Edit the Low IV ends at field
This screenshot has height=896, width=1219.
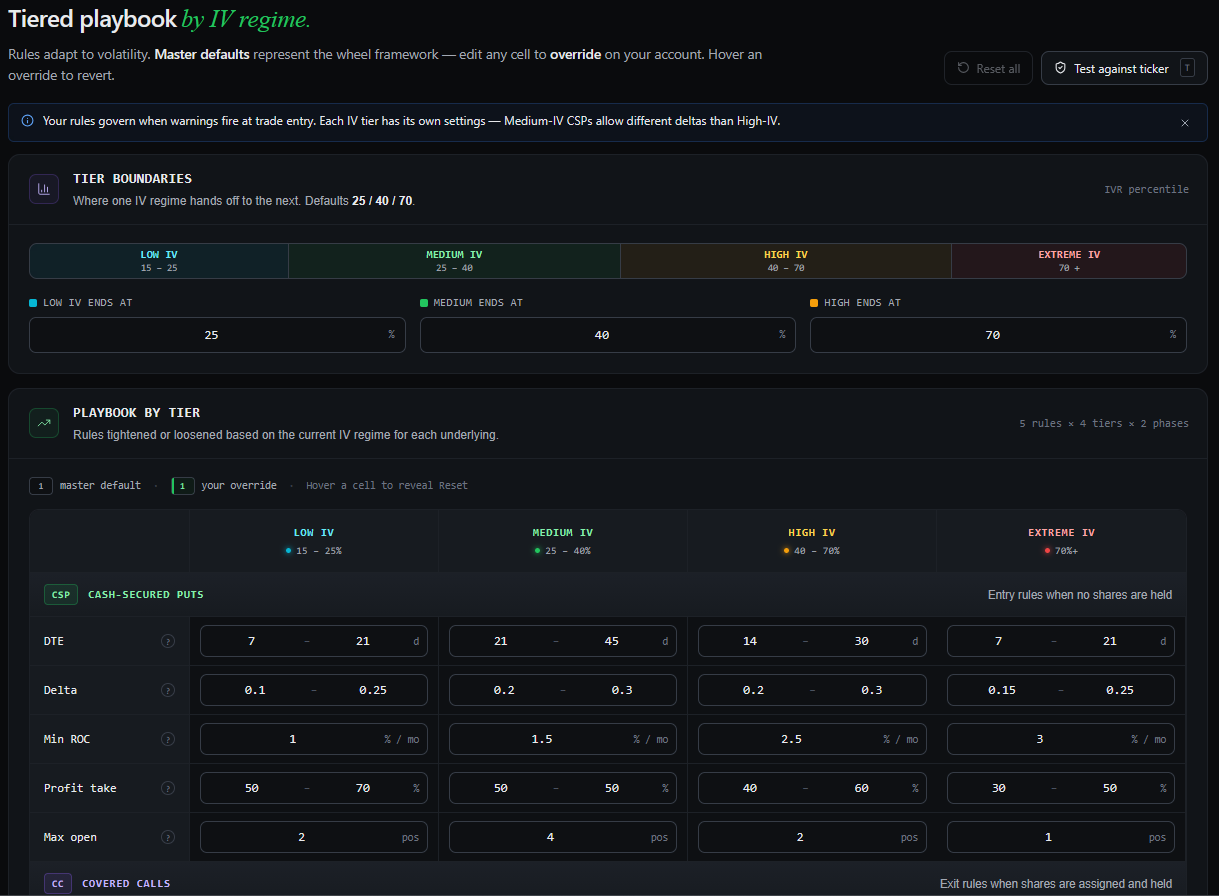[217, 335]
